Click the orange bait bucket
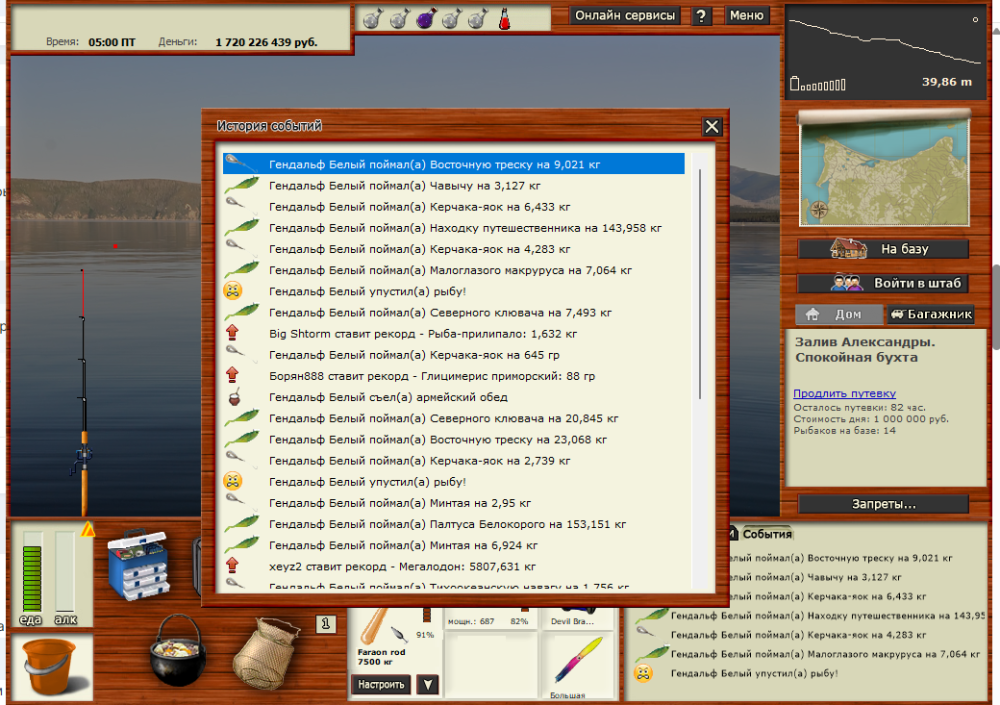Viewport: 1000px width, 705px height. coord(50,665)
